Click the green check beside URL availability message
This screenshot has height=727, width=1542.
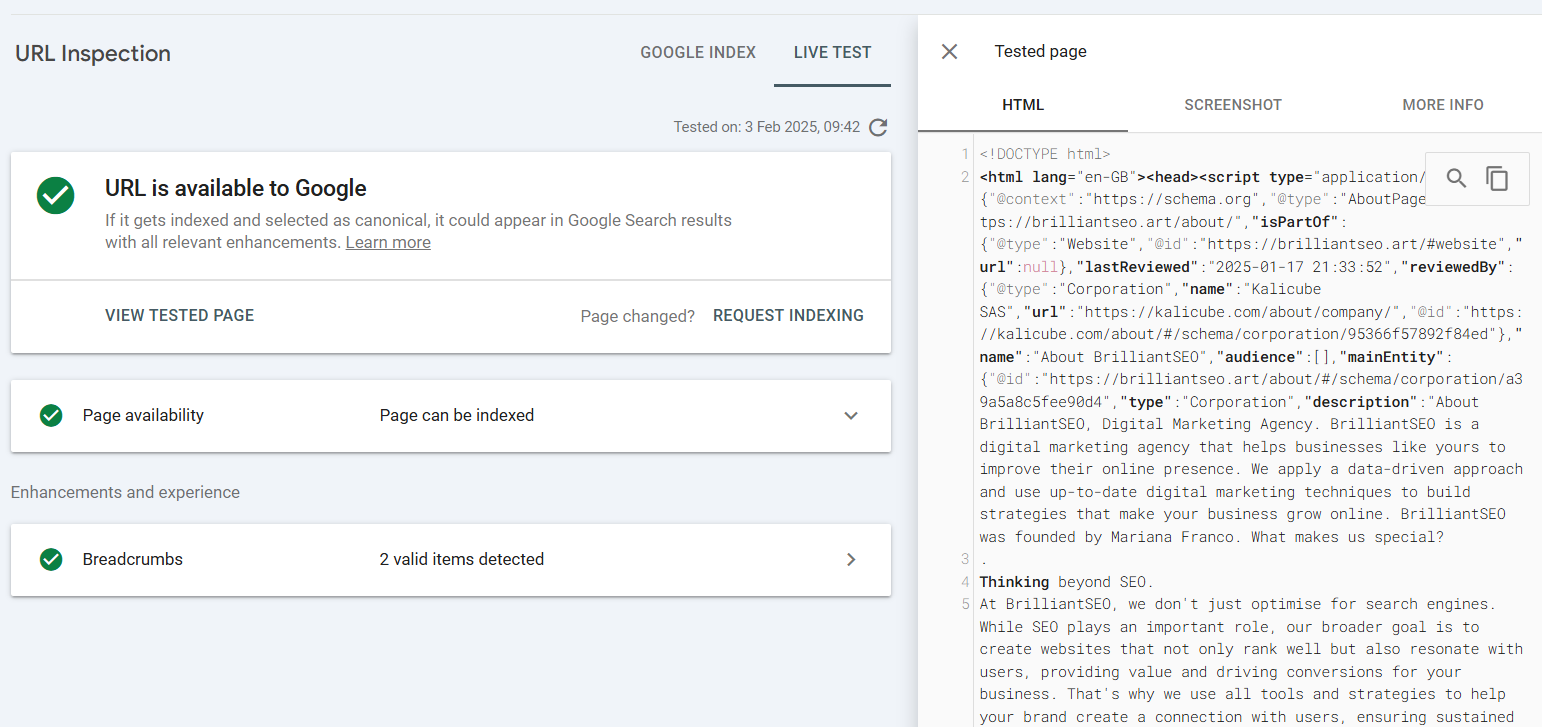coord(55,196)
